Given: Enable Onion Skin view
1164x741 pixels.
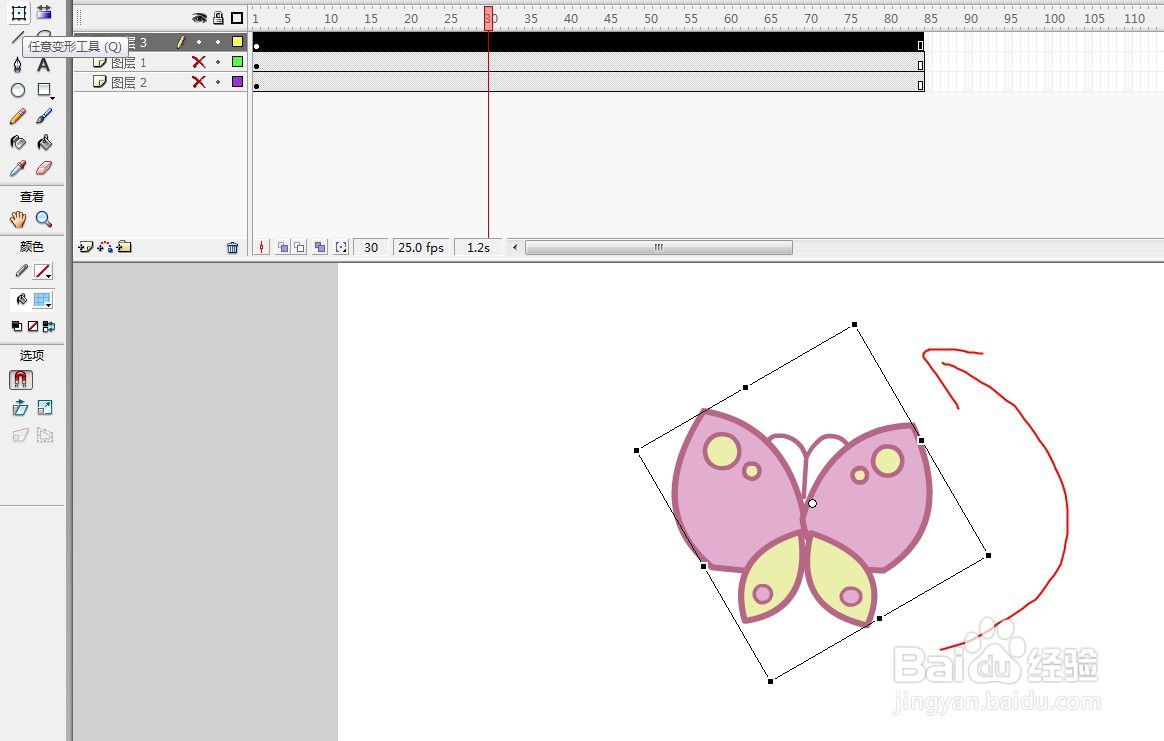Looking at the screenshot, I should coord(283,247).
